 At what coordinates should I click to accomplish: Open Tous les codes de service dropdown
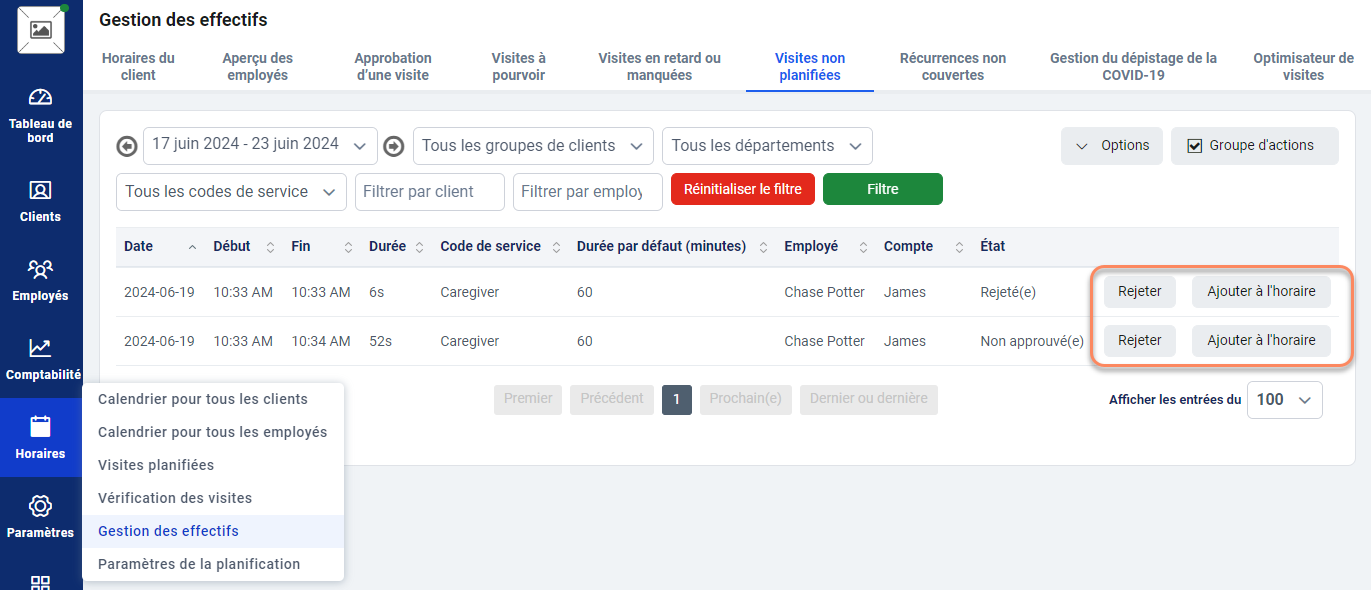click(231, 192)
